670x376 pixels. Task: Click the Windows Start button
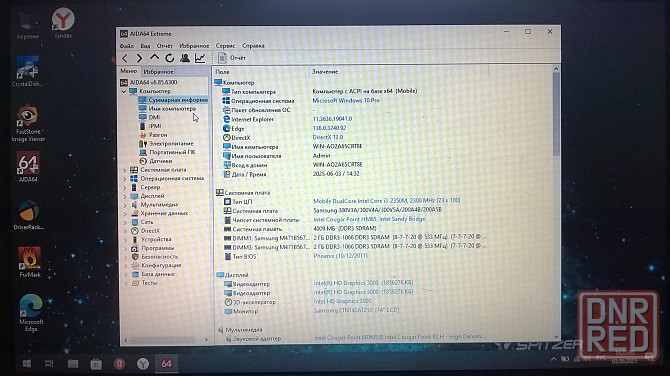[x=26, y=364]
